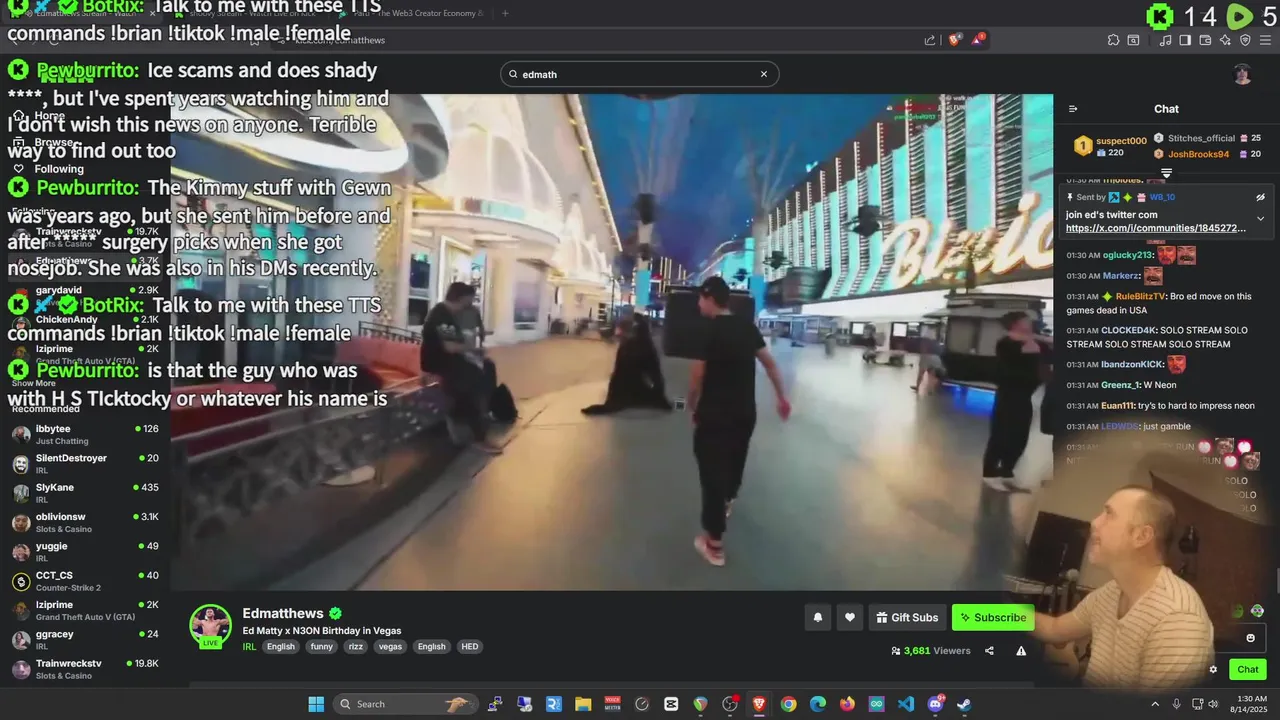Click the green Subscribe button
The width and height of the screenshot is (1280, 720).
[x=993, y=618]
